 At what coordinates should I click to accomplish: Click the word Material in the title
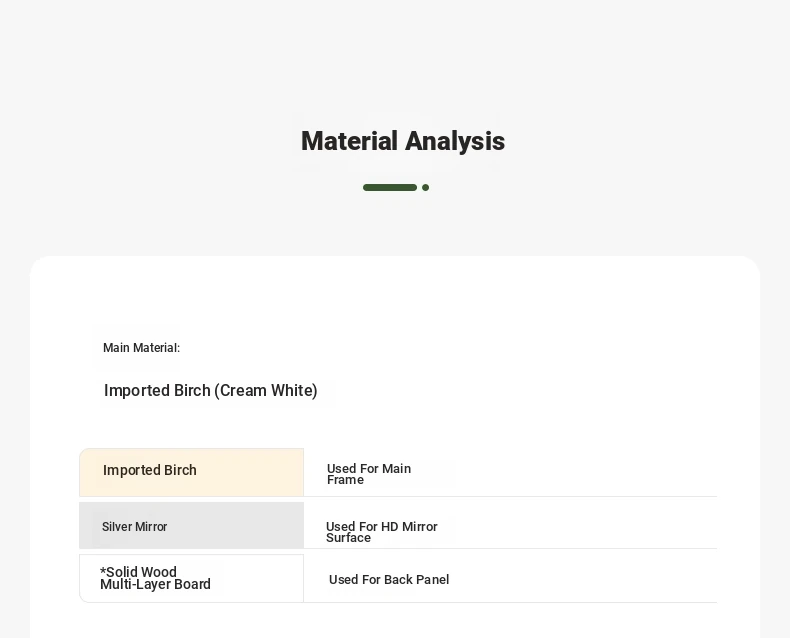tap(350, 141)
